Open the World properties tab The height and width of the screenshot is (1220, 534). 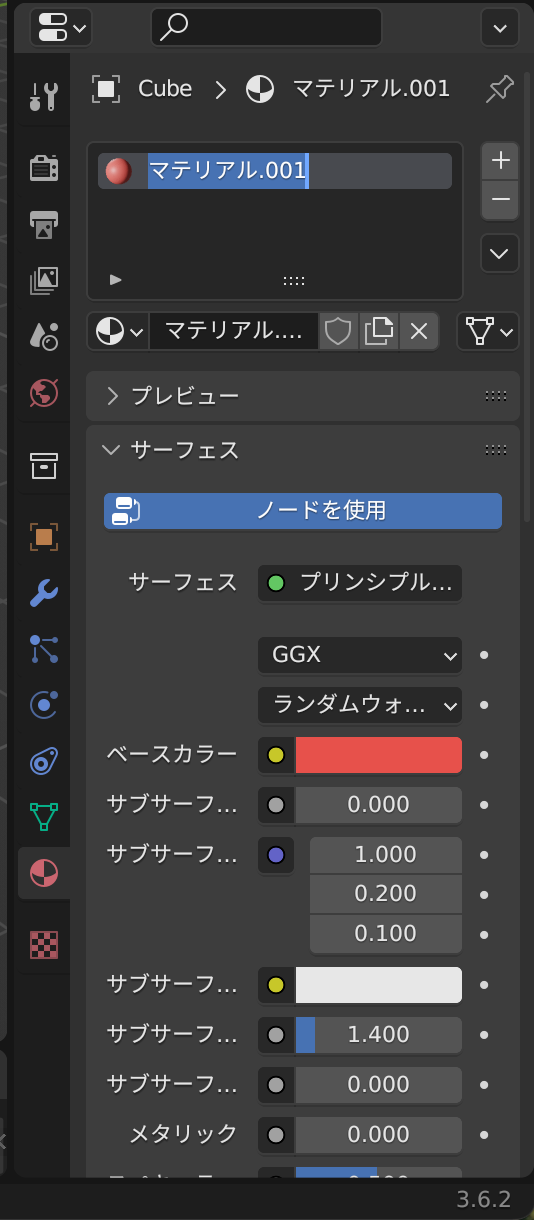click(x=44, y=392)
